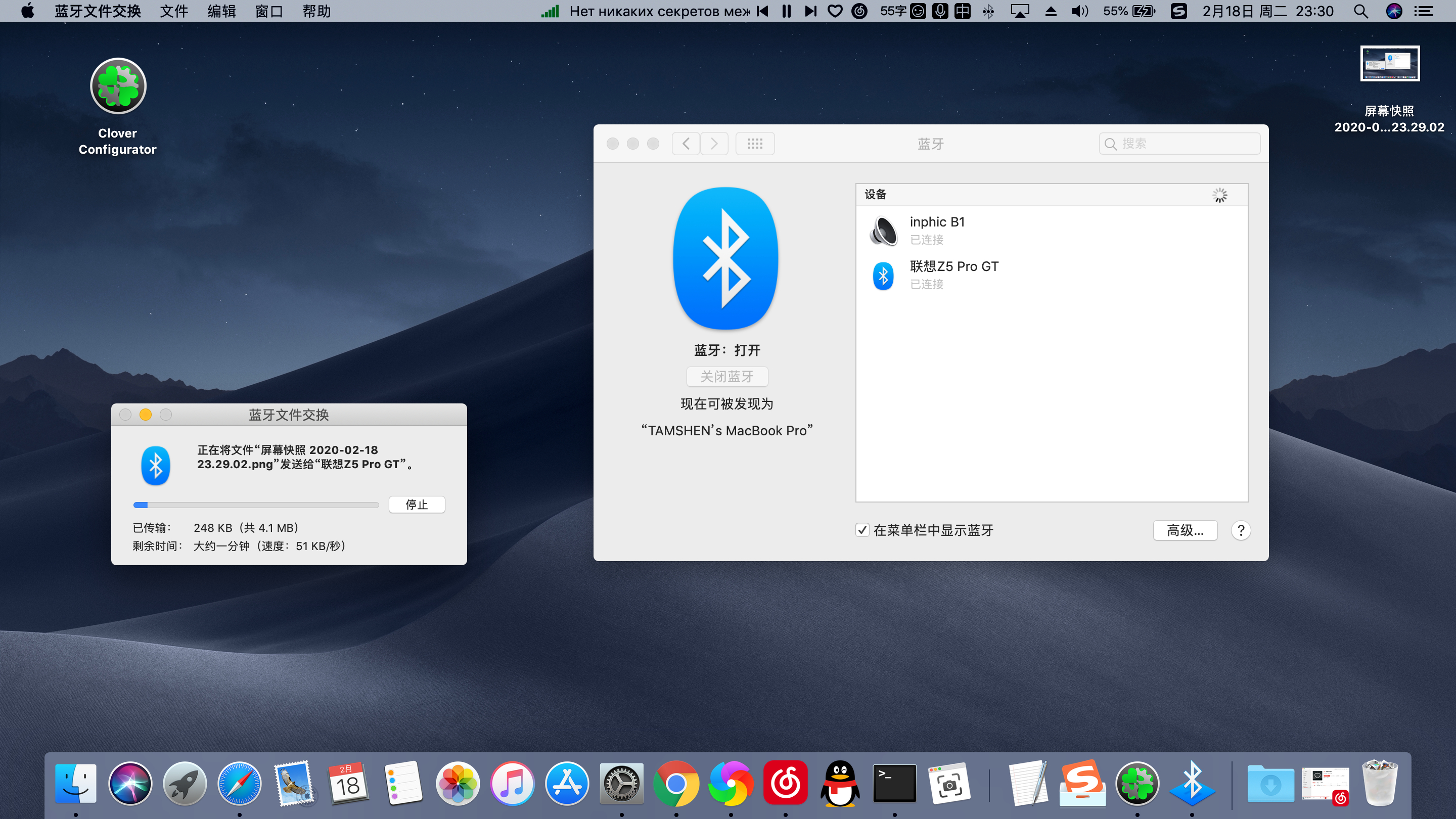Screen dimensions: 1456x819
Task: Pause the music from menu bar
Action: [786, 11]
